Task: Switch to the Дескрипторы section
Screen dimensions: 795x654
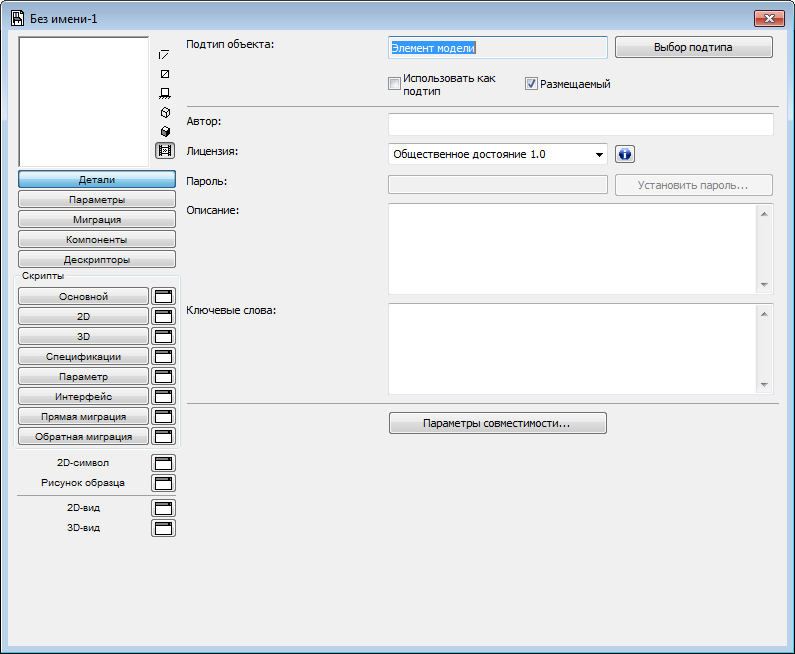Action: click(97, 260)
